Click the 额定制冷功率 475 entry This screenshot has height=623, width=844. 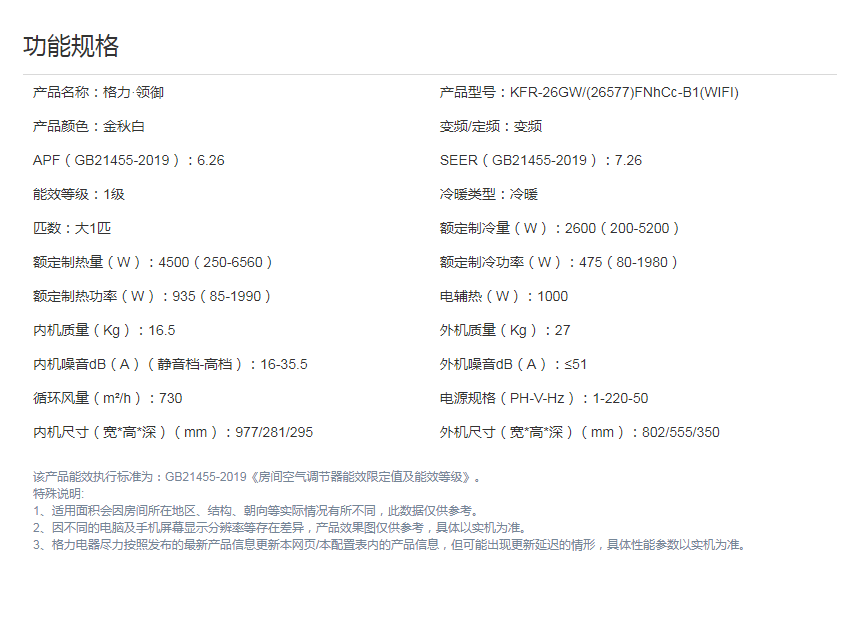tap(559, 262)
